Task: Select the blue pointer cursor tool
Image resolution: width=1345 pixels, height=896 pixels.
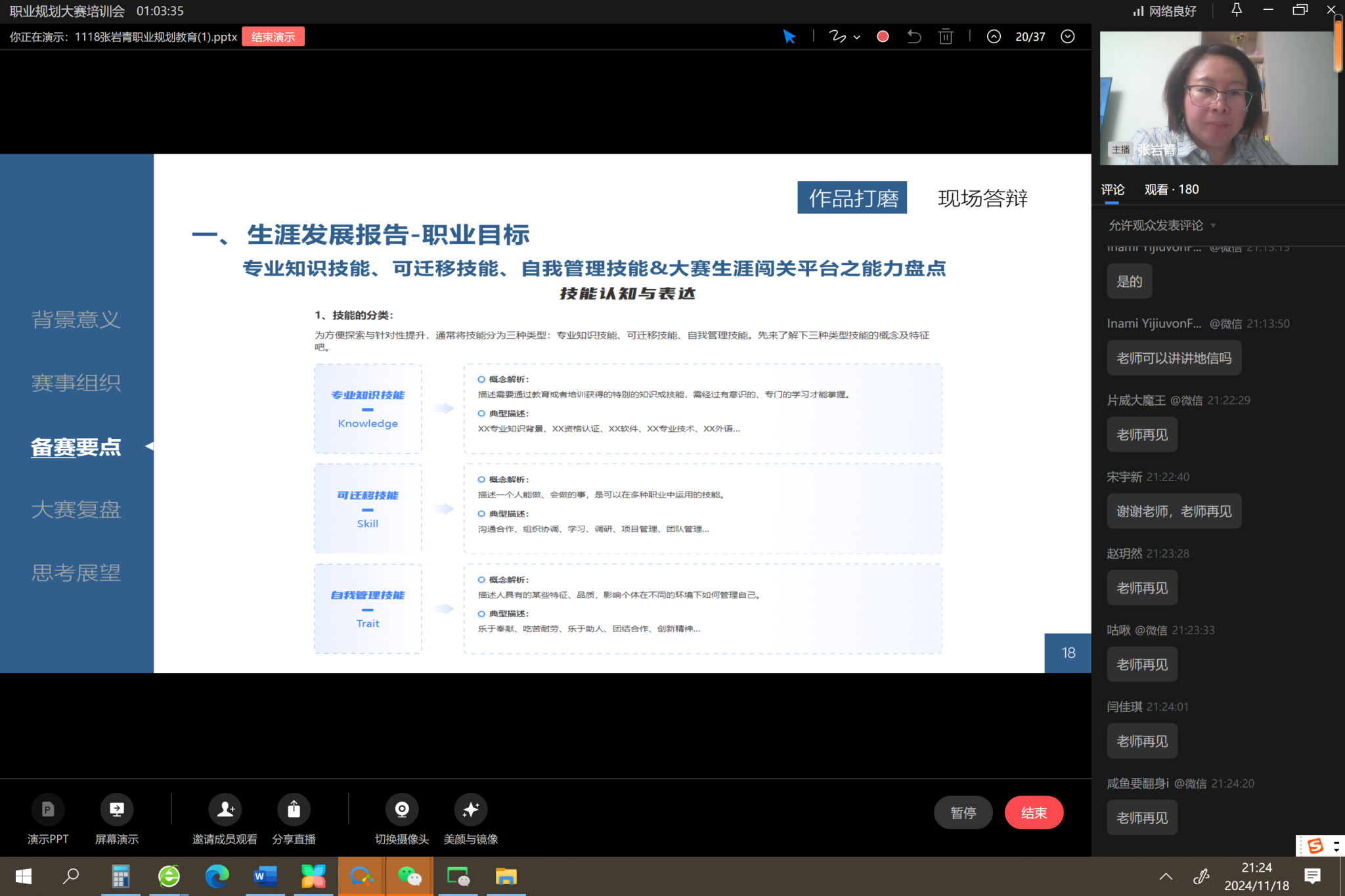Action: tap(789, 37)
